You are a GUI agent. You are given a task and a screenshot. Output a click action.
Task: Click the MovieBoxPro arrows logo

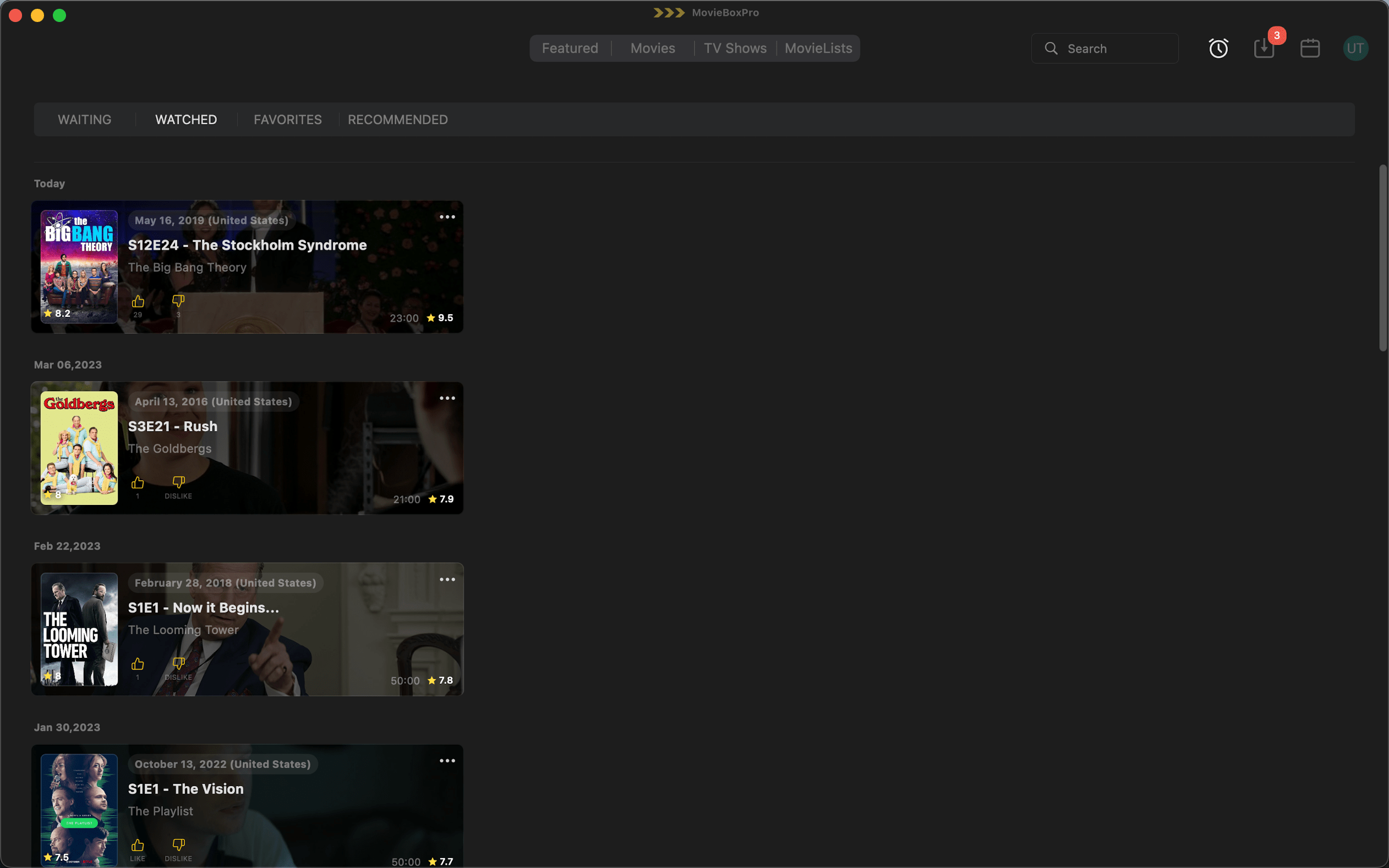(x=669, y=12)
